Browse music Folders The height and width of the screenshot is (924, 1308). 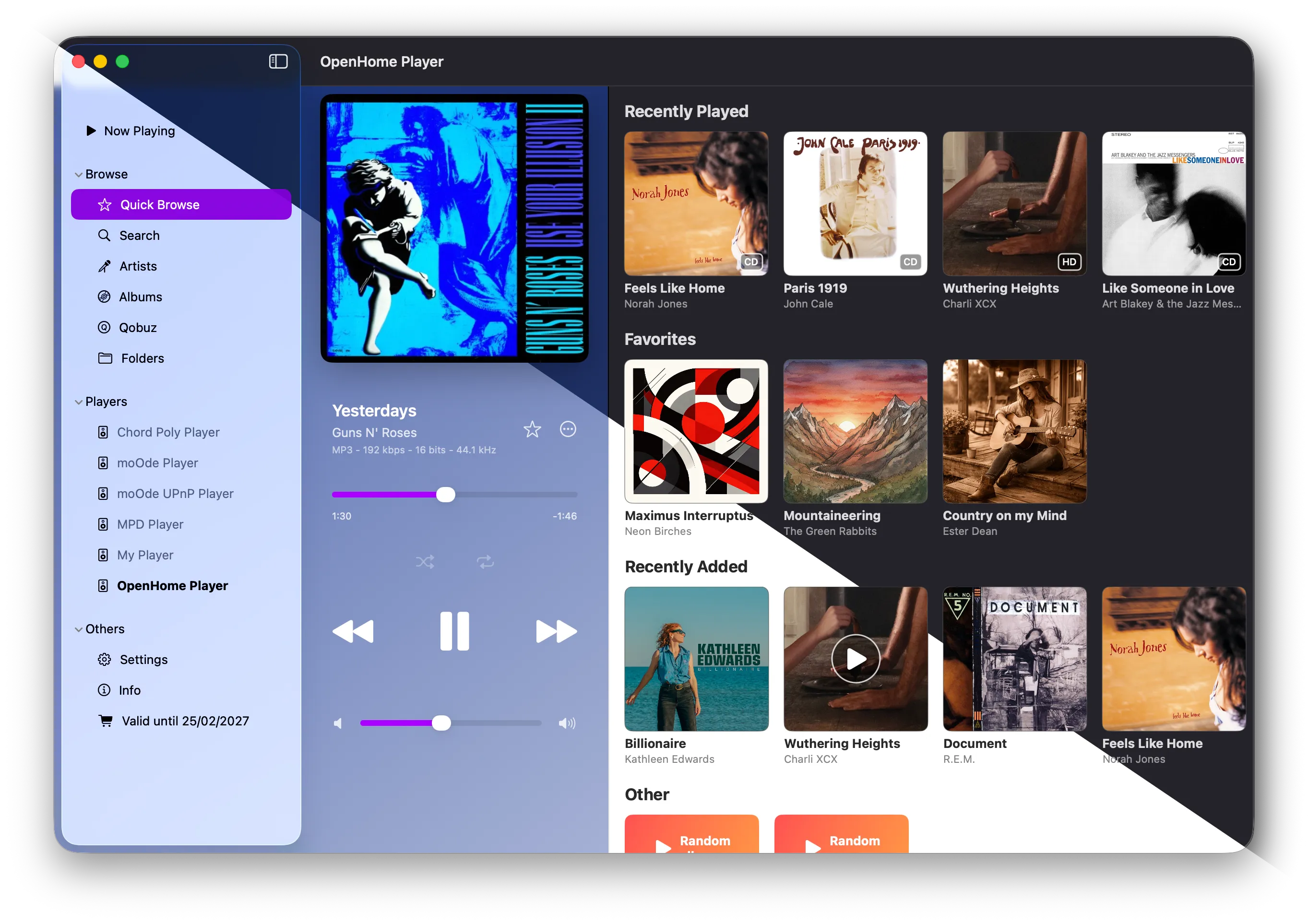[142, 358]
